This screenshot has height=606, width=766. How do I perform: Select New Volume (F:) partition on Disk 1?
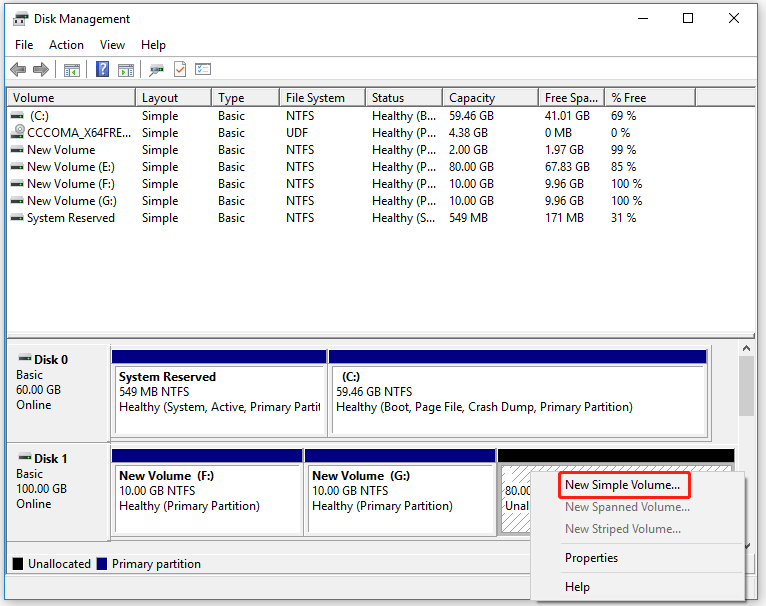207,492
